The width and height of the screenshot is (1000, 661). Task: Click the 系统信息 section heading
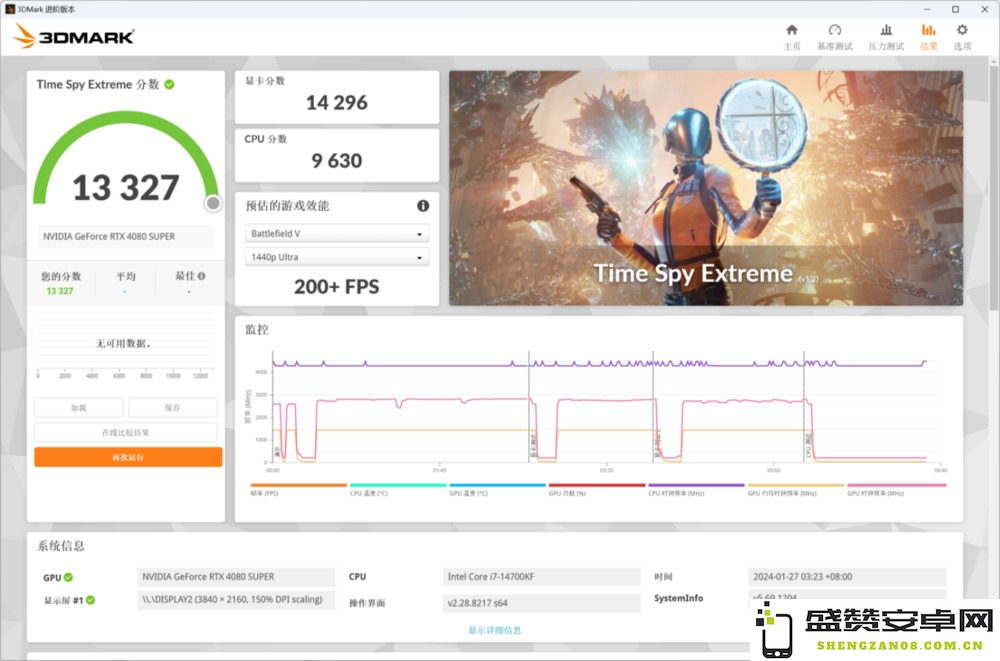(61, 546)
